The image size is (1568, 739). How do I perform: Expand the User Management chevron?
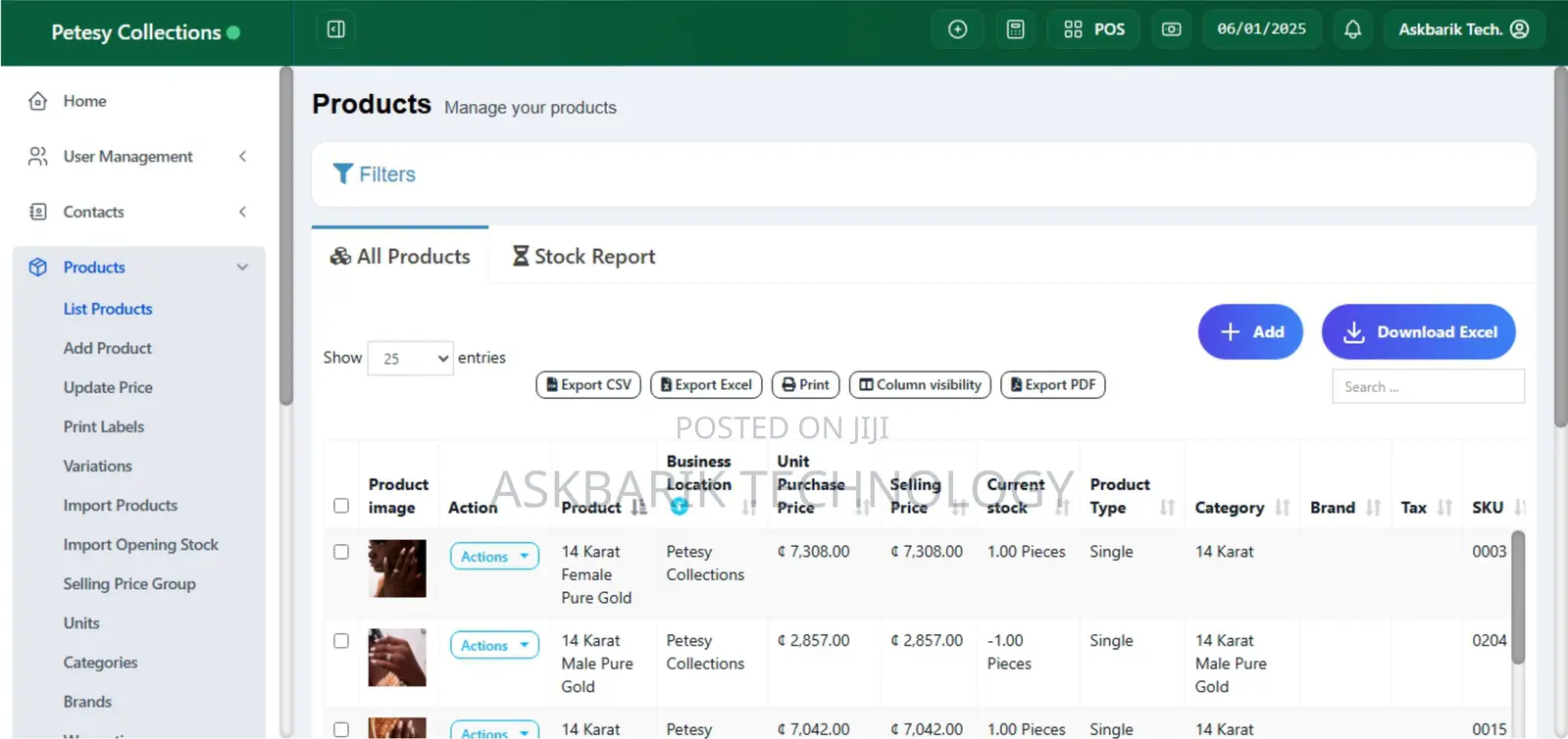pyautogui.click(x=242, y=157)
